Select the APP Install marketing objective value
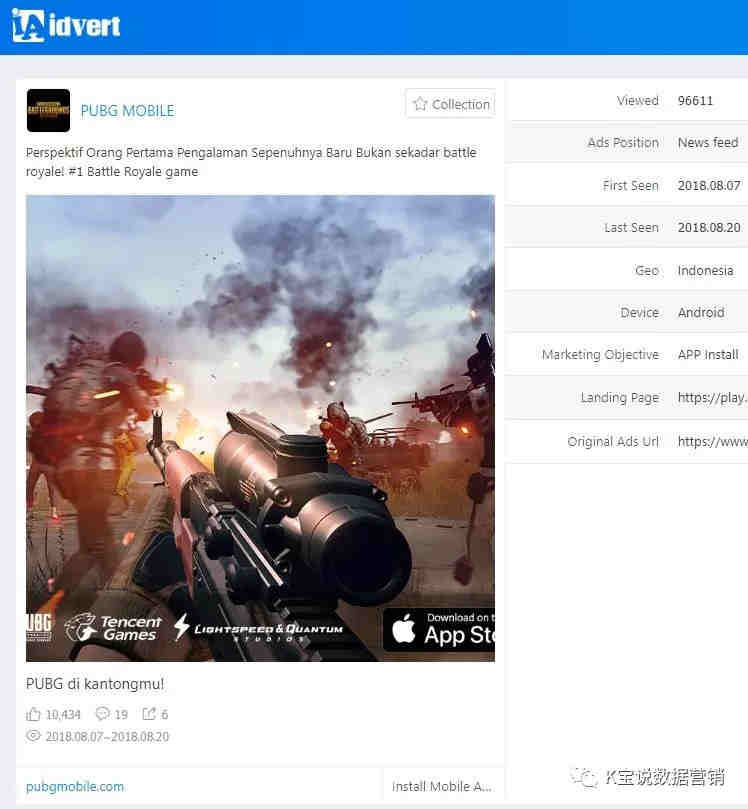Screen dimensions: 748x809 tap(708, 354)
